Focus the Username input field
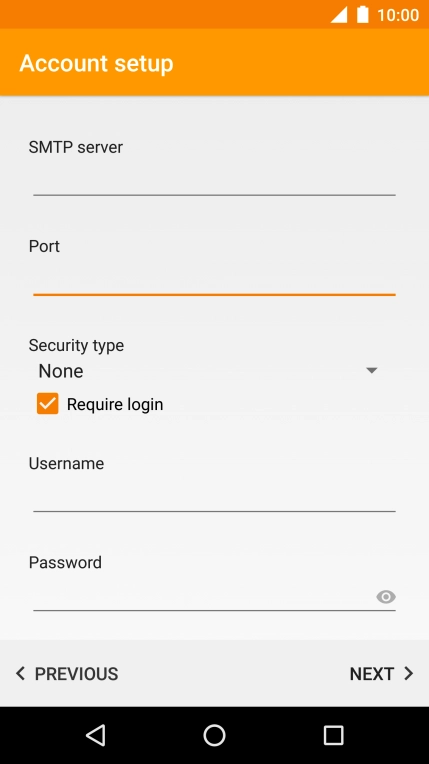The image size is (429, 764). pyautogui.click(x=214, y=497)
